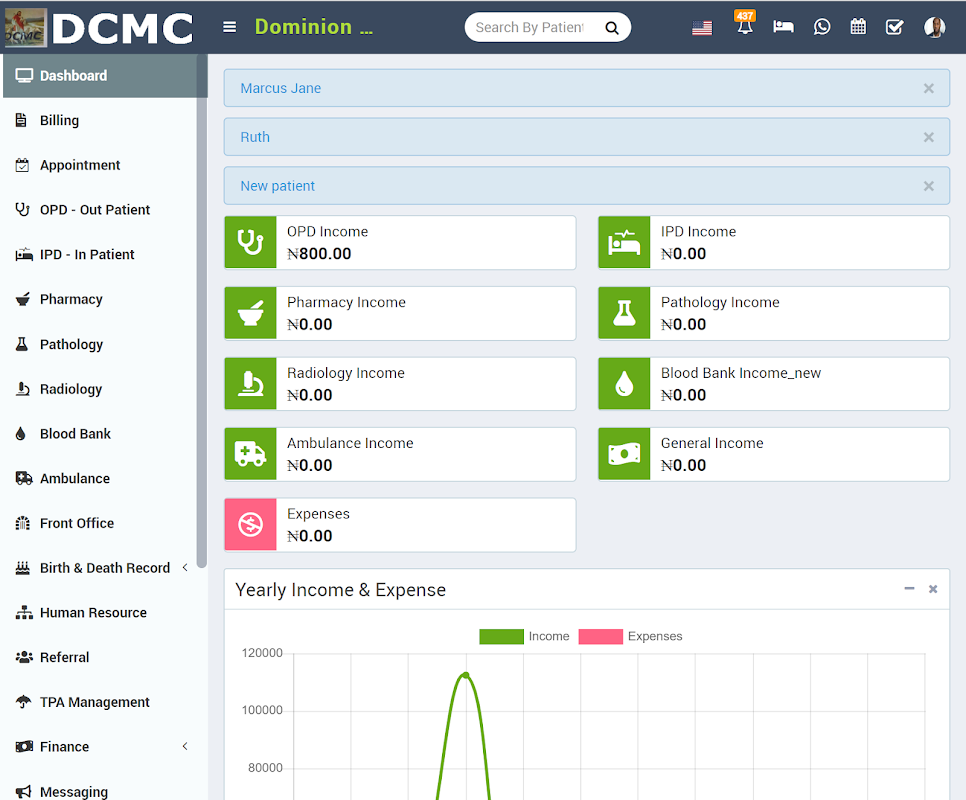This screenshot has width=966, height=800.
Task: Open the task checklist icon
Action: (x=895, y=27)
